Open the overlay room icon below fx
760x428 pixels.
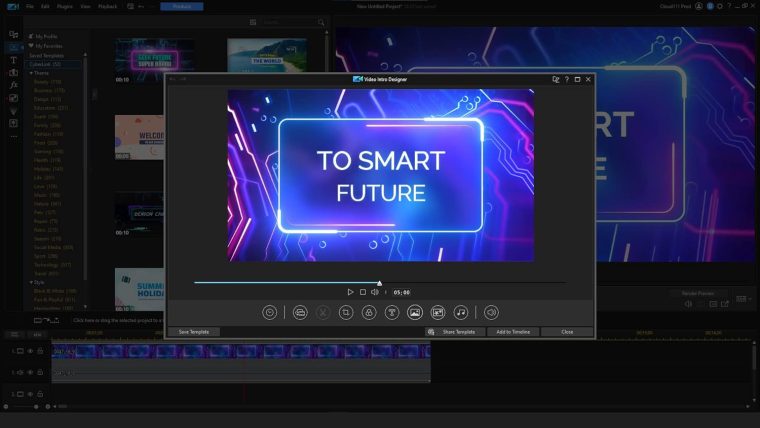pyautogui.click(x=14, y=98)
